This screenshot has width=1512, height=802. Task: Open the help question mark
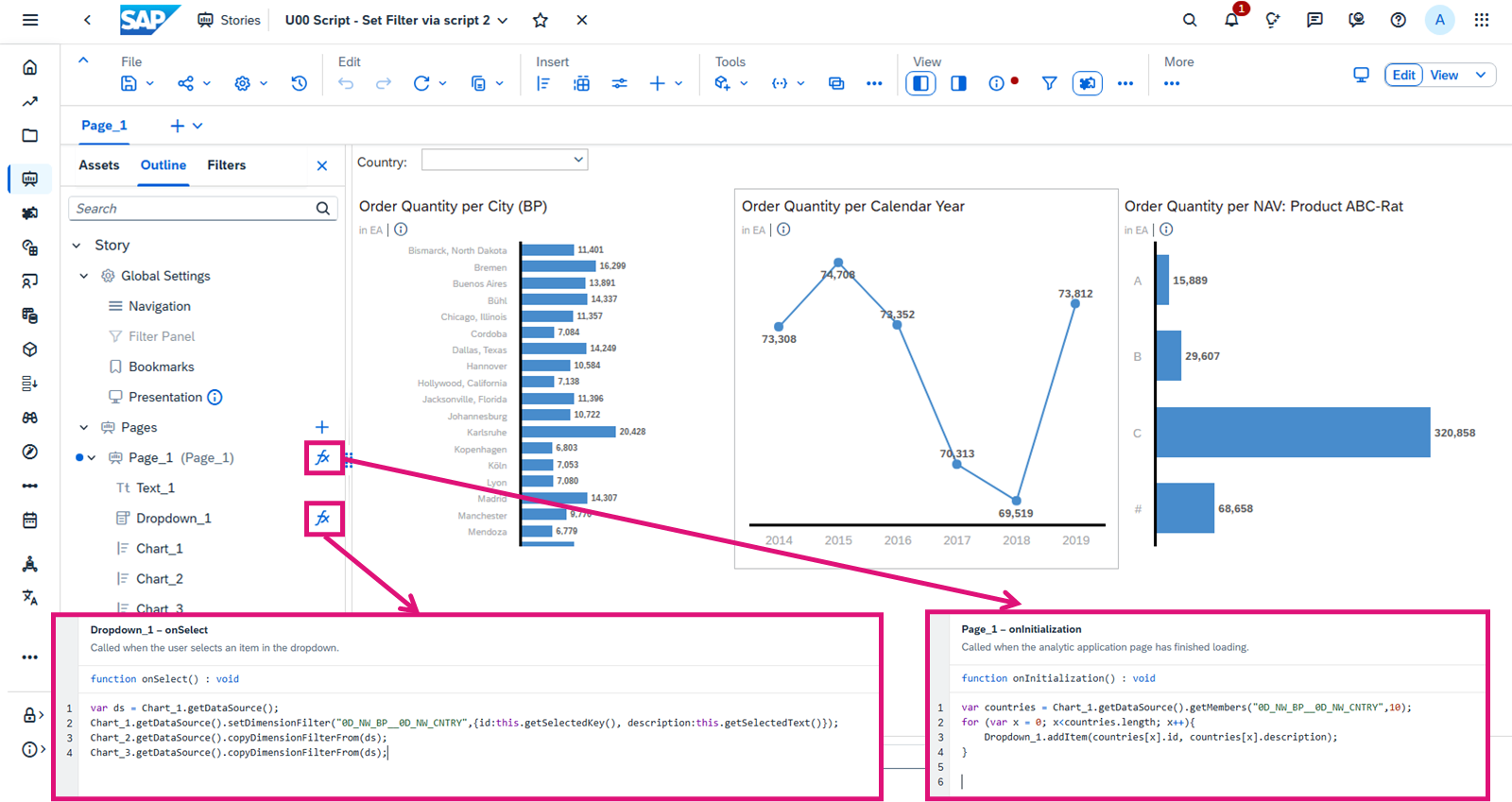pyautogui.click(x=1398, y=20)
